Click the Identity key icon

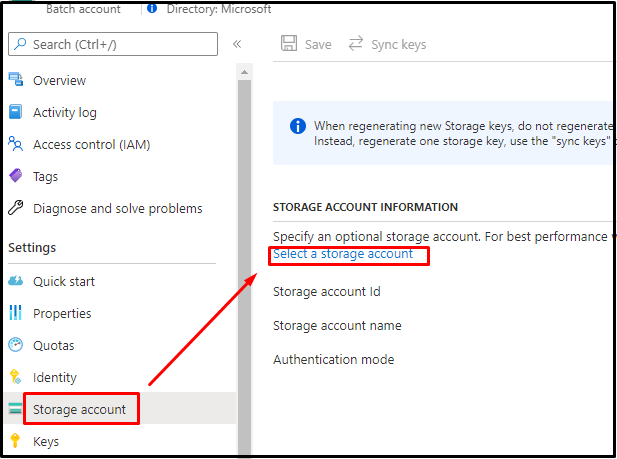[16, 377]
